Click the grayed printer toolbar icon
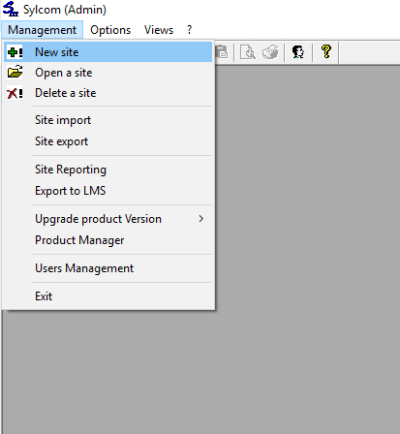 [x=270, y=52]
